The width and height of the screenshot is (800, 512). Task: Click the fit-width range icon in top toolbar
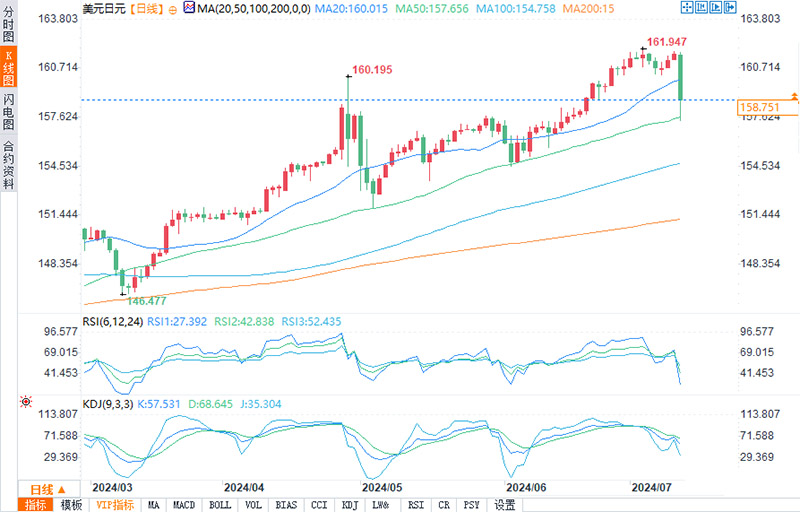coord(701,8)
